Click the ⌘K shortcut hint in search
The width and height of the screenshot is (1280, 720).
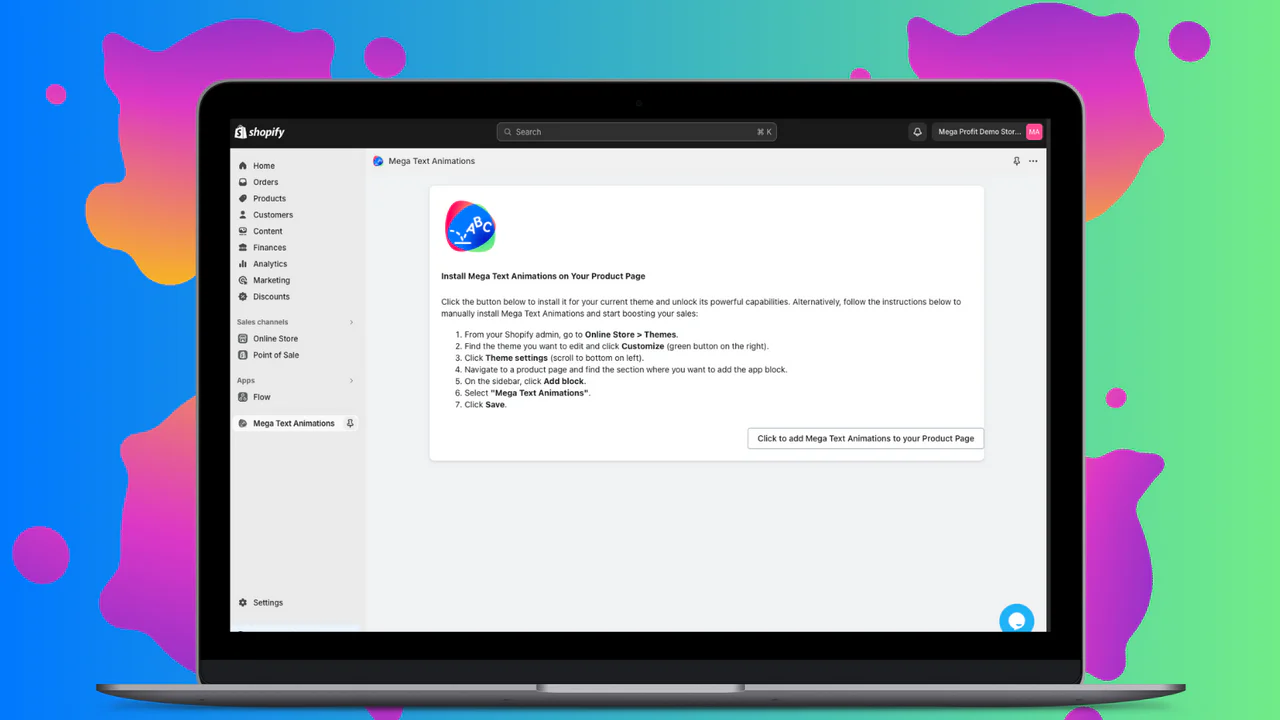[x=764, y=132]
